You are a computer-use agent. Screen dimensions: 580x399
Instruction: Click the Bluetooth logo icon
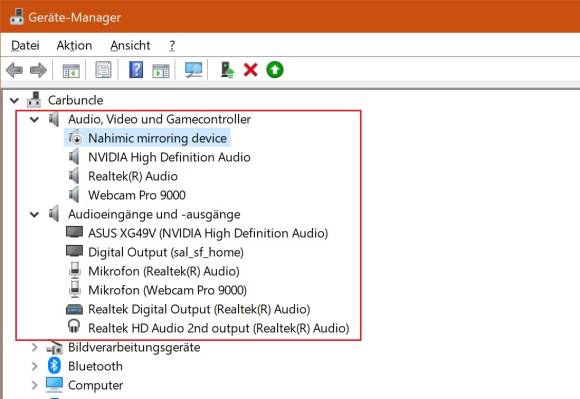(54, 366)
